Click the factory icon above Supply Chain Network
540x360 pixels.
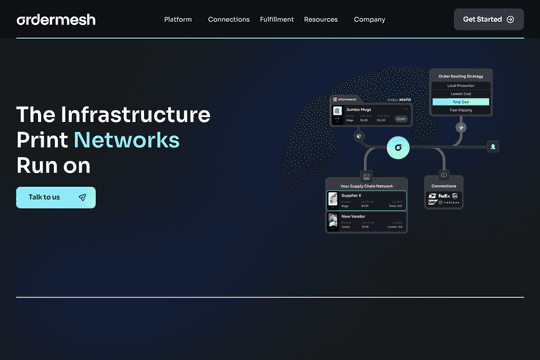coord(366,176)
